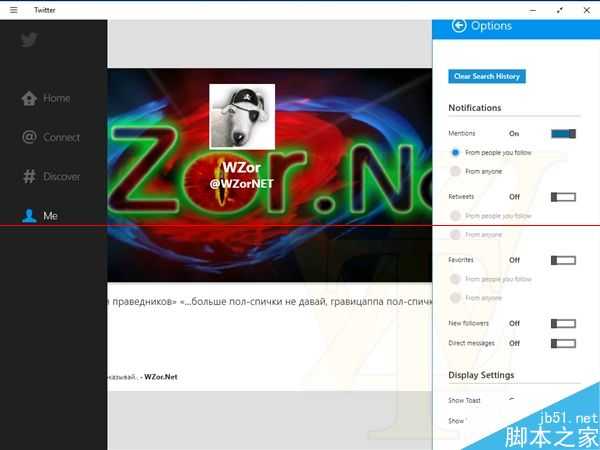Click the Options panel title
The image size is (600, 450).
491,26
